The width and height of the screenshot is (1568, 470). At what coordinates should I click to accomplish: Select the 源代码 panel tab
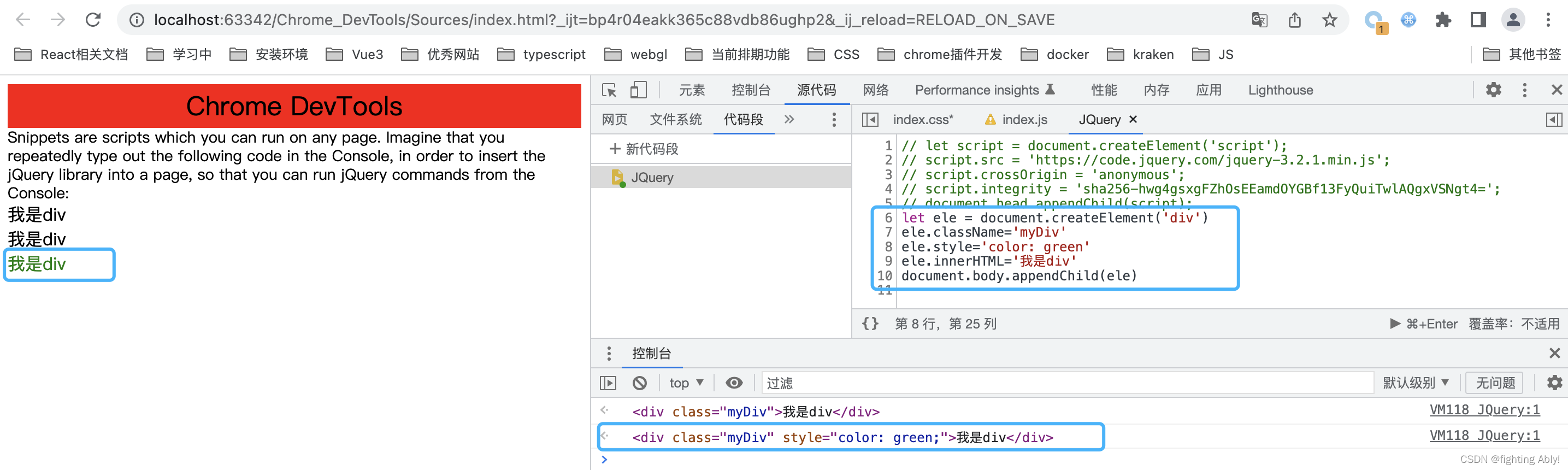click(x=816, y=90)
